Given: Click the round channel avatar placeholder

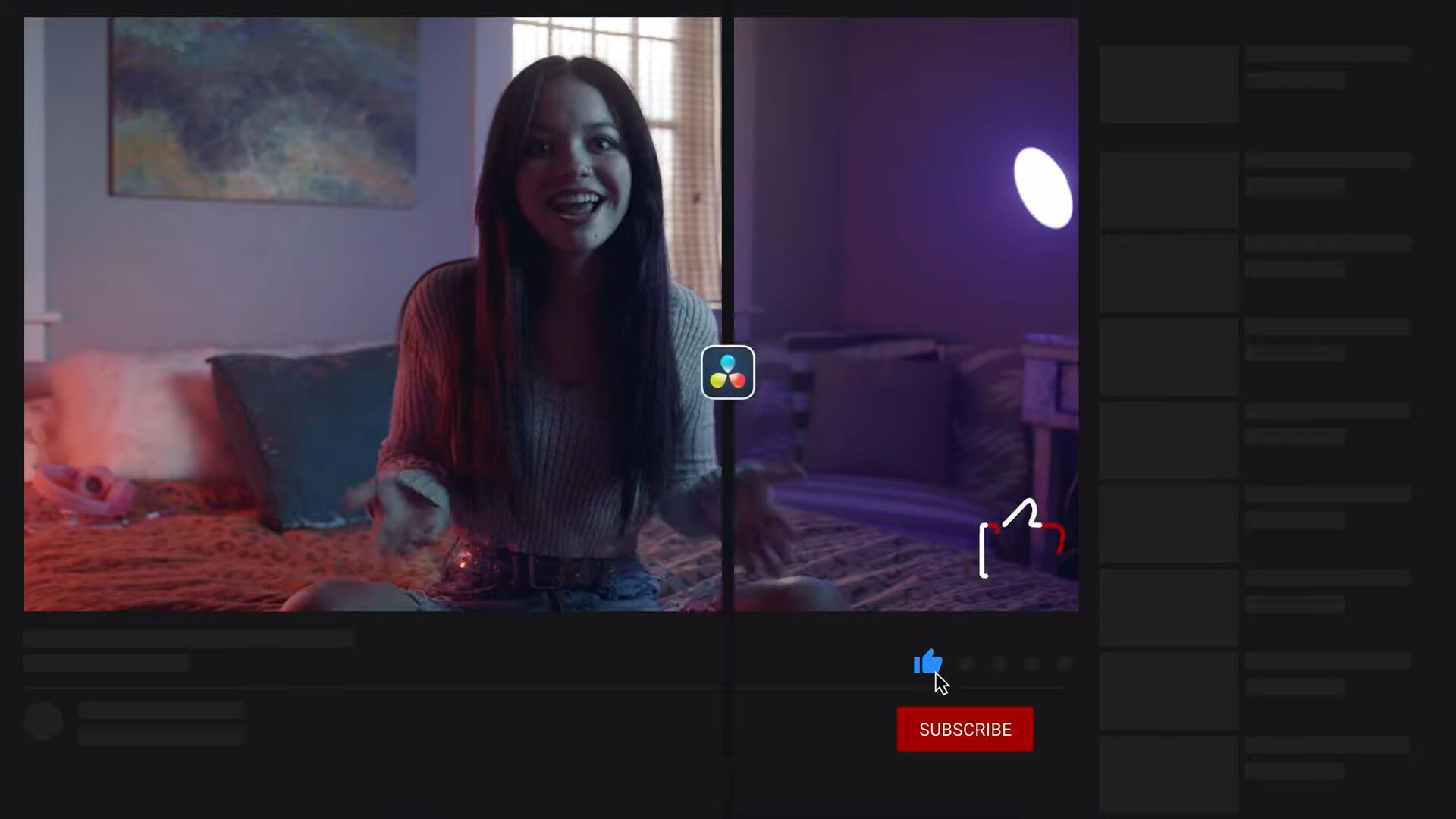Looking at the screenshot, I should click(43, 721).
